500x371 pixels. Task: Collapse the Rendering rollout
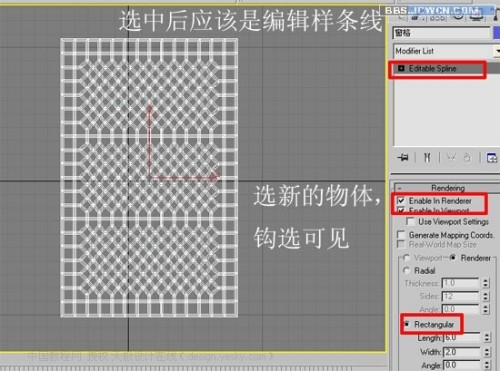(x=447, y=188)
